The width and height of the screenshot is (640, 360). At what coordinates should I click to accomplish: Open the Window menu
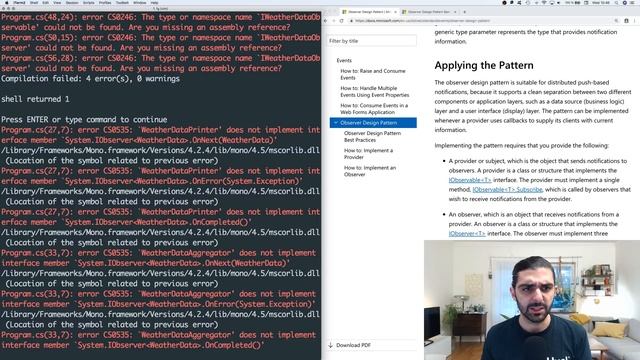140,2
